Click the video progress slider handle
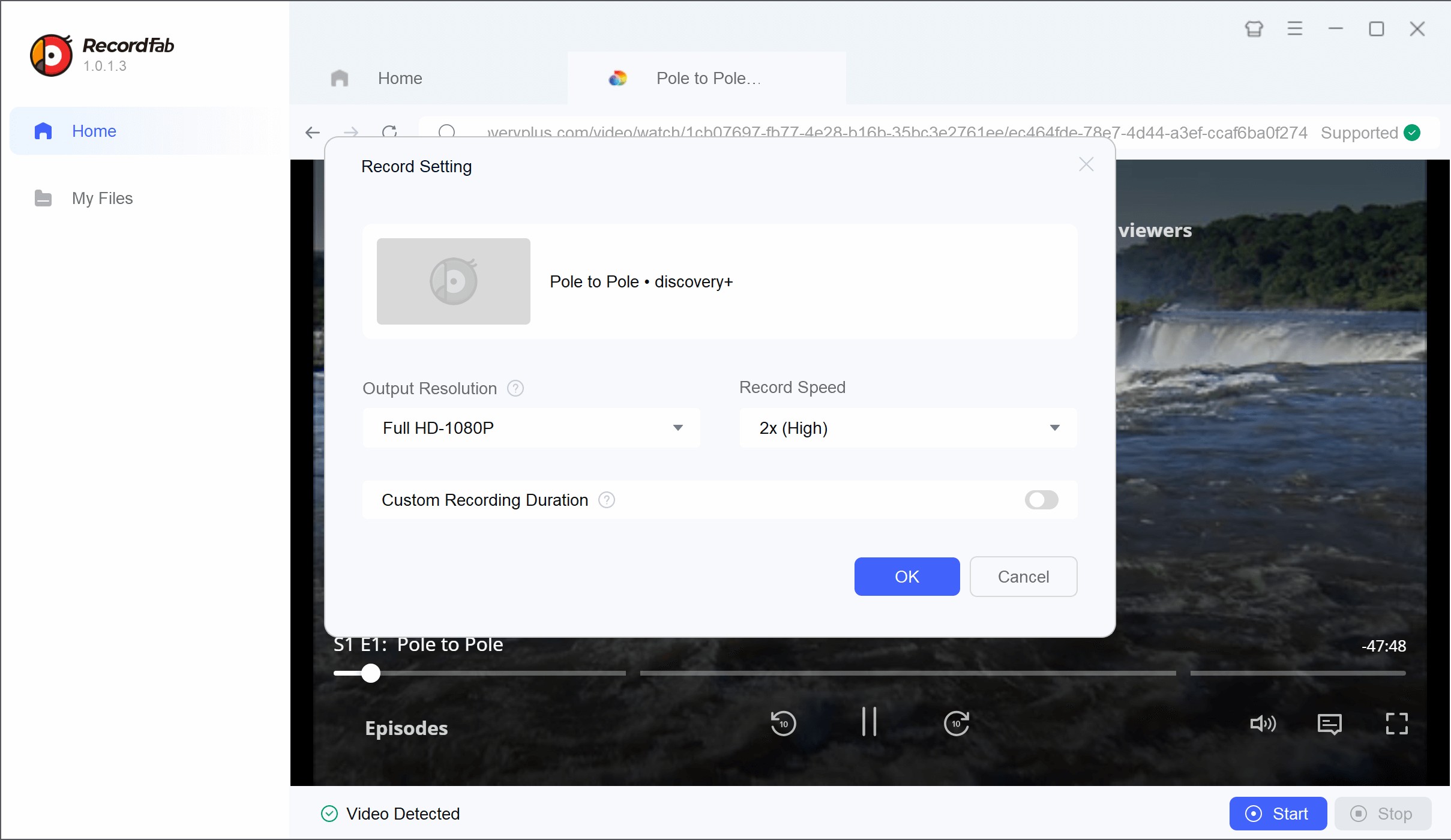This screenshot has width=1451, height=840. tap(371, 673)
